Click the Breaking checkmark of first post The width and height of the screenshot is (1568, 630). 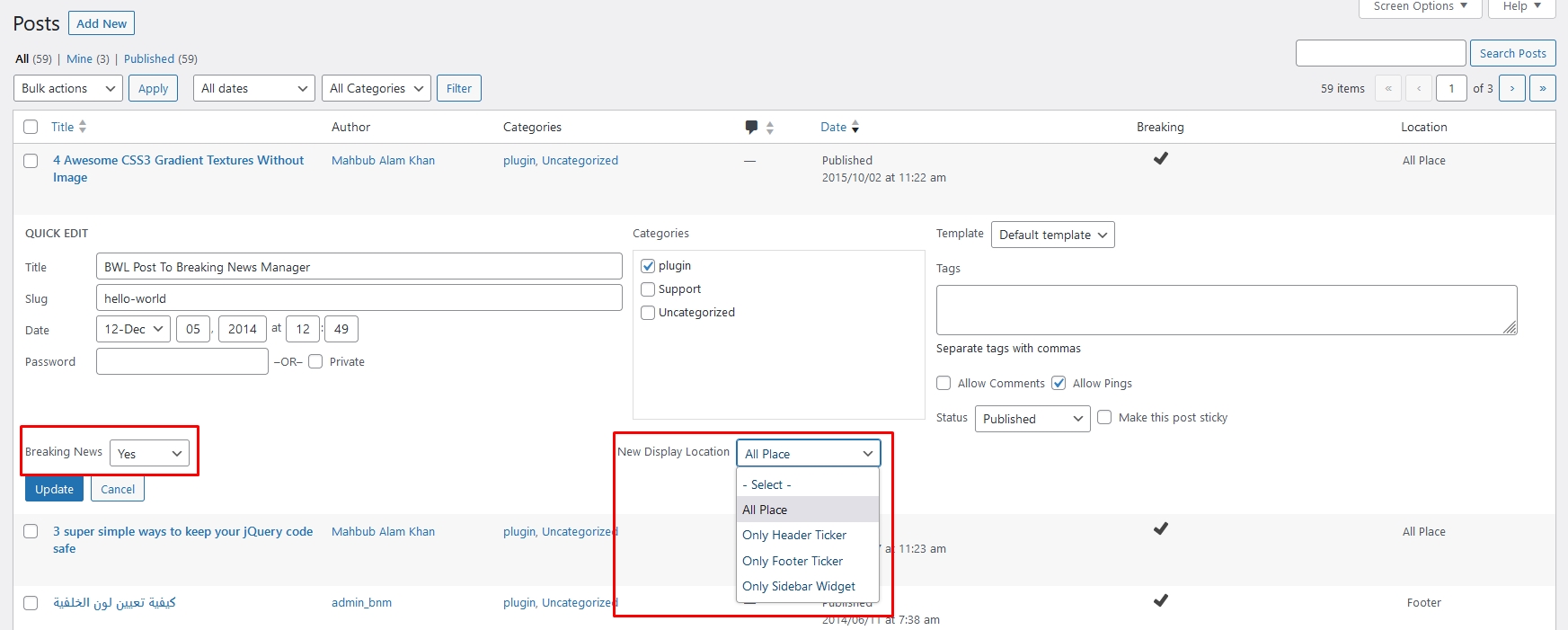1160,159
